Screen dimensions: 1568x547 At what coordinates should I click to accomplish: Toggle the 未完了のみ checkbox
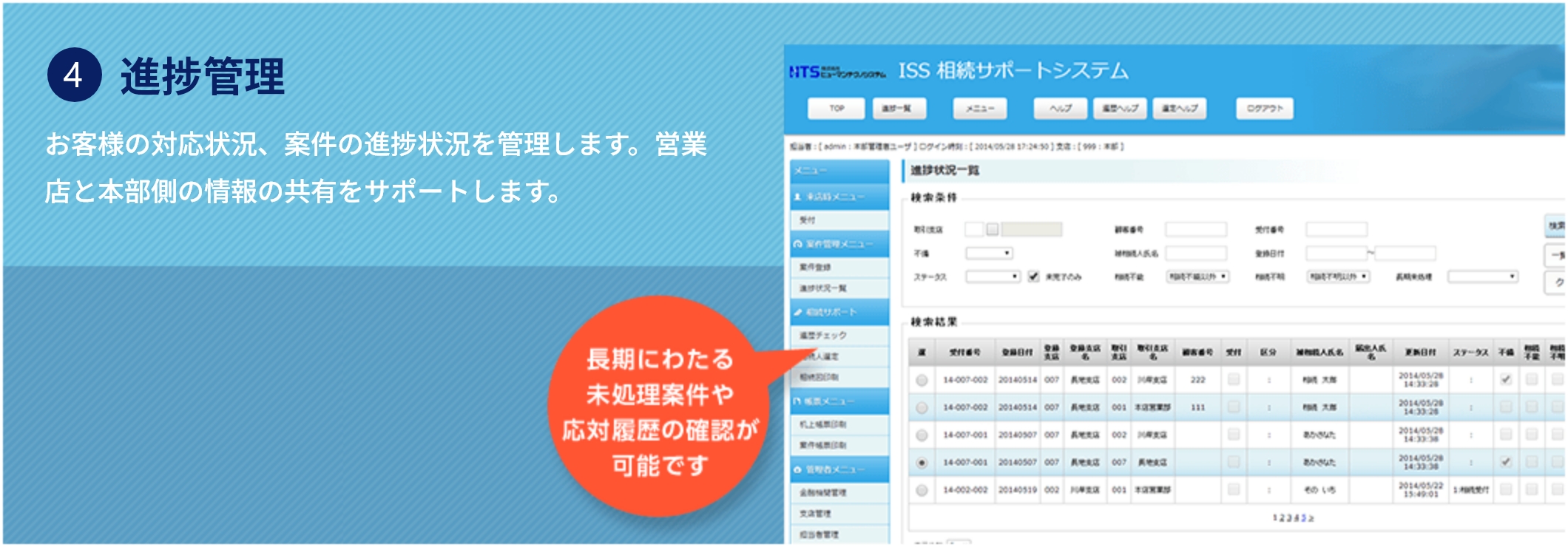click(x=1033, y=276)
